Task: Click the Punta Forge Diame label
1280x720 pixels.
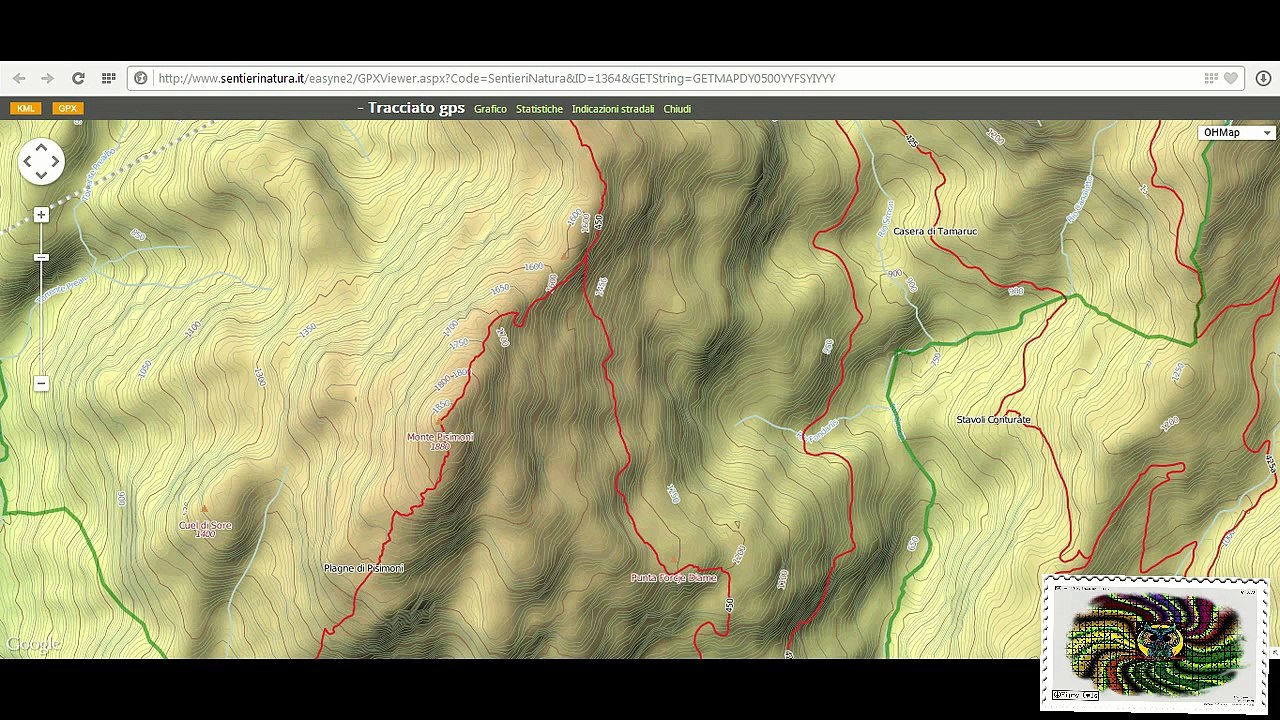Action: (674, 578)
